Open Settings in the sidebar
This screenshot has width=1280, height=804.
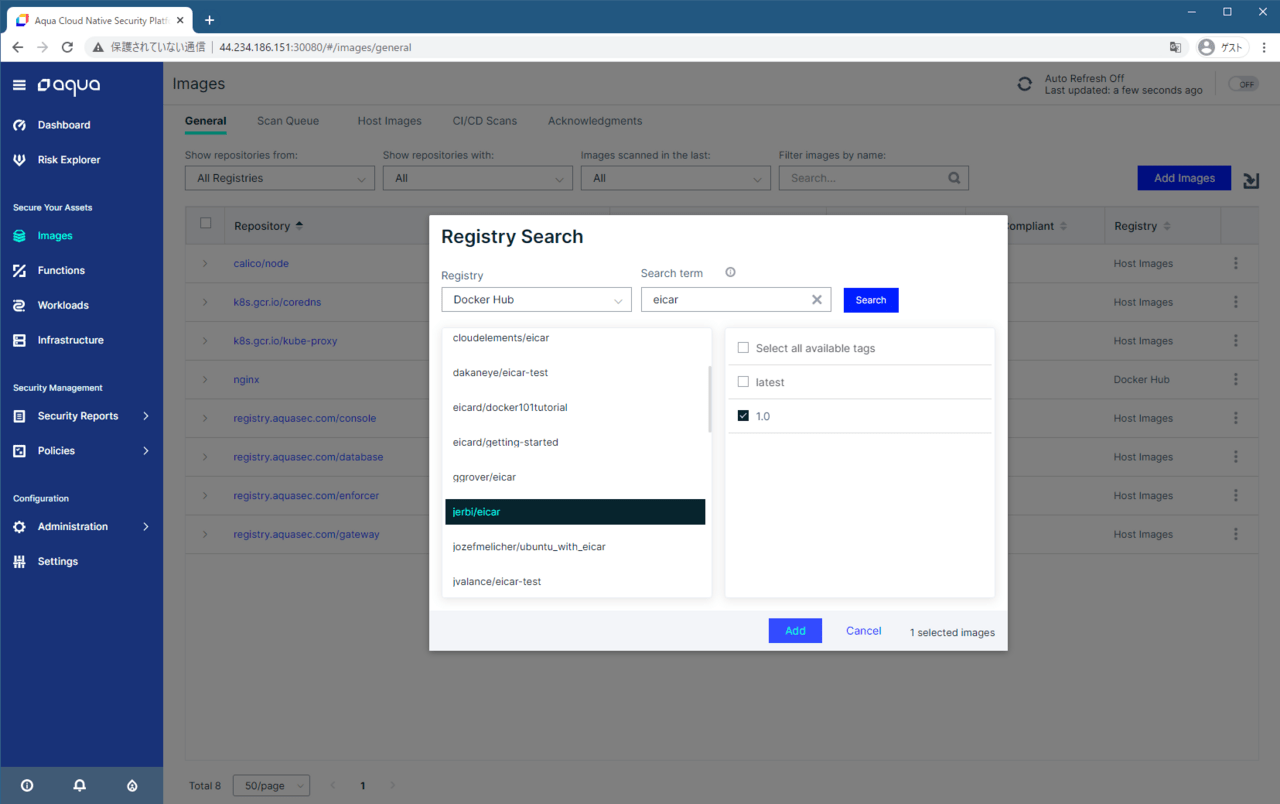58,562
